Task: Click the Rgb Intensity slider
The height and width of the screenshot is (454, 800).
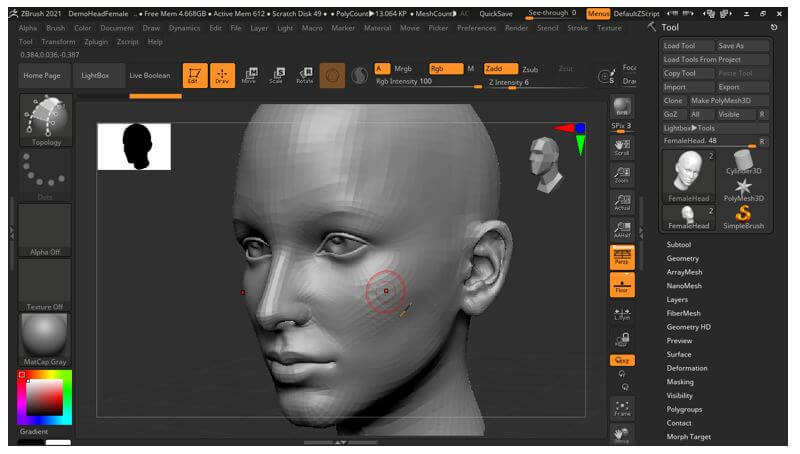Action: 429,82
